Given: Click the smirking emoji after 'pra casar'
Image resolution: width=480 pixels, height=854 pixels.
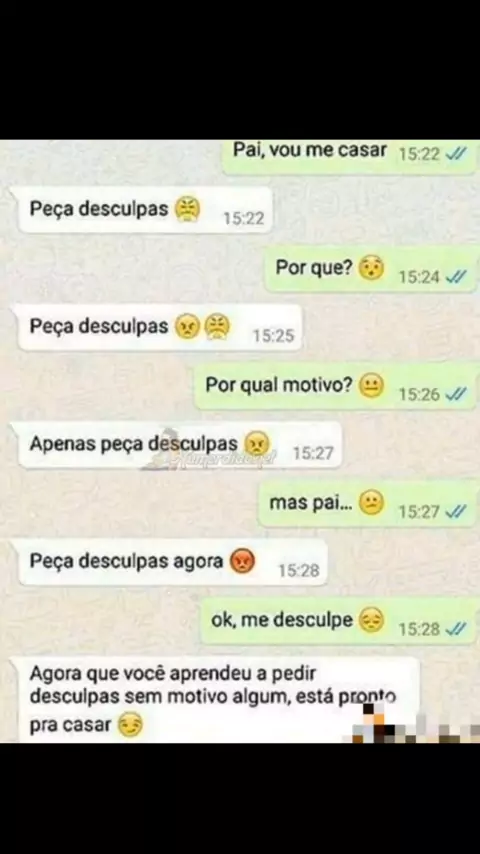Looking at the screenshot, I should pyautogui.click(x=130, y=725).
